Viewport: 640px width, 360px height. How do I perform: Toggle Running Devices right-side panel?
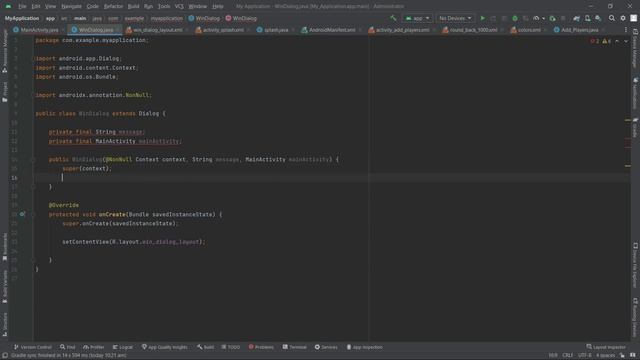(635, 317)
